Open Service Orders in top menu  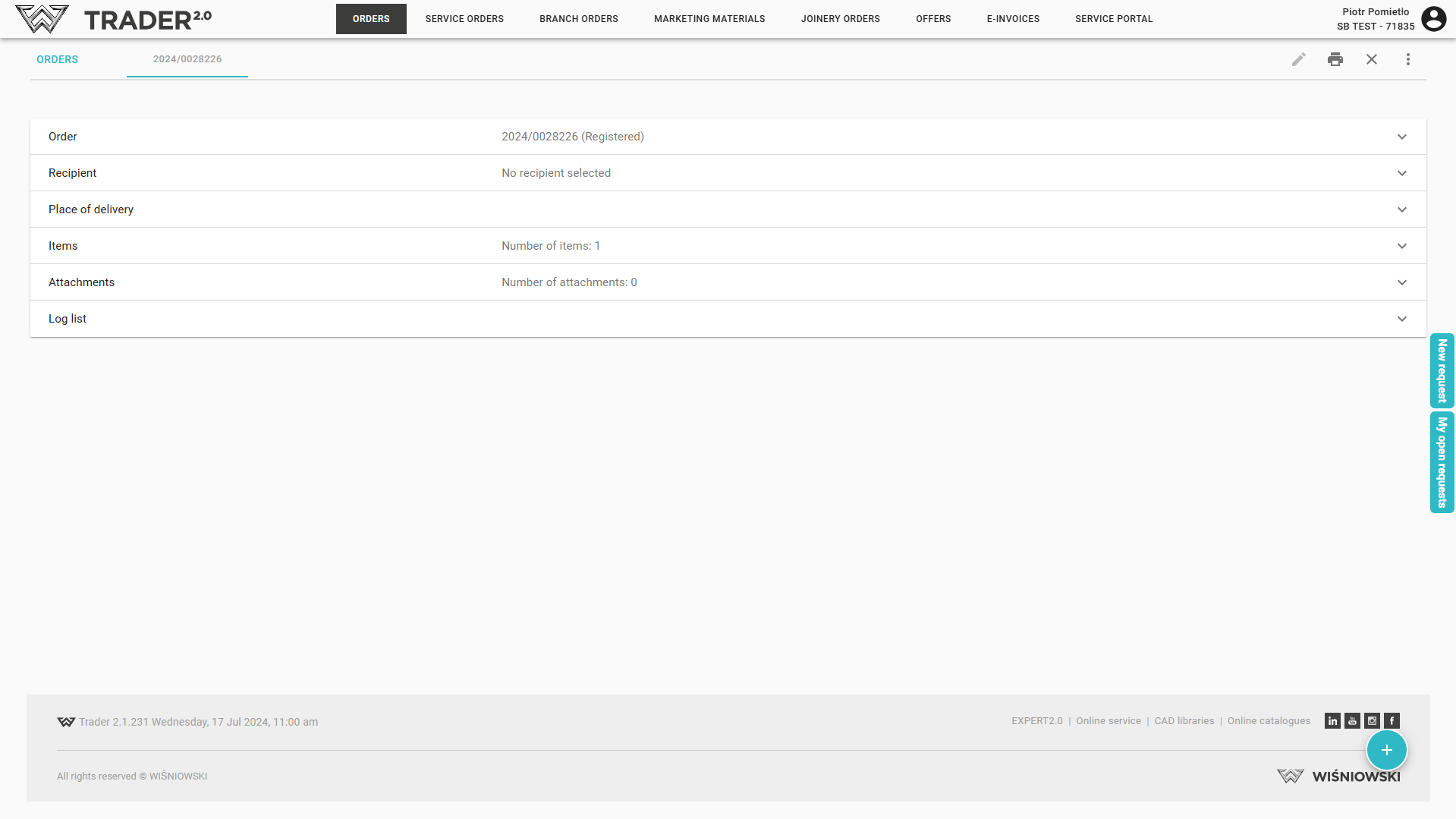click(464, 19)
